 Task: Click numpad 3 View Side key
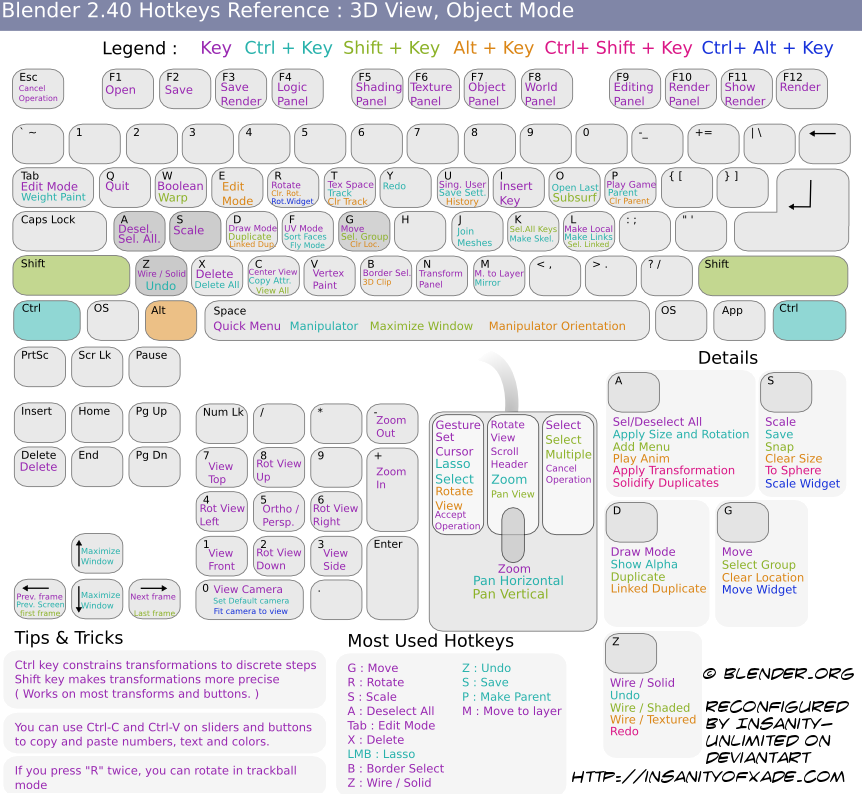pos(336,556)
